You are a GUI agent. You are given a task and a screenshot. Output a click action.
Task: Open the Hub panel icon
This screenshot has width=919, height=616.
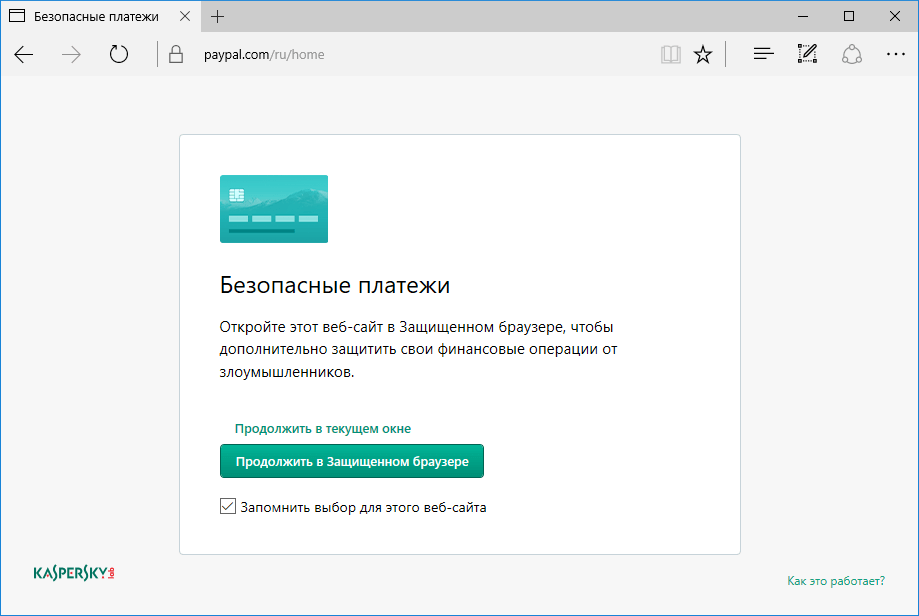point(762,54)
